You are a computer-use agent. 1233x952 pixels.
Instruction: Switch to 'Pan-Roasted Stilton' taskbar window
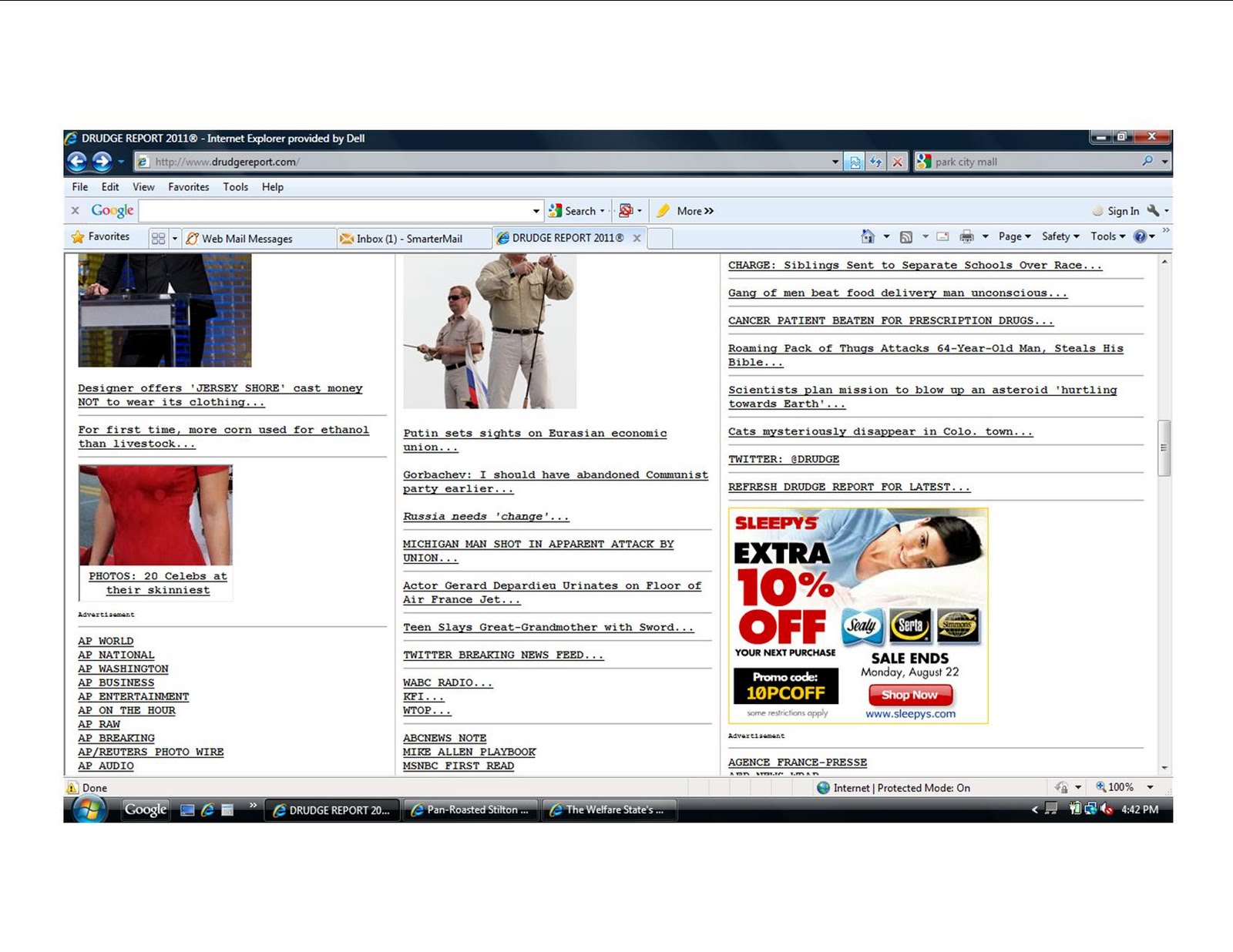[x=469, y=810]
